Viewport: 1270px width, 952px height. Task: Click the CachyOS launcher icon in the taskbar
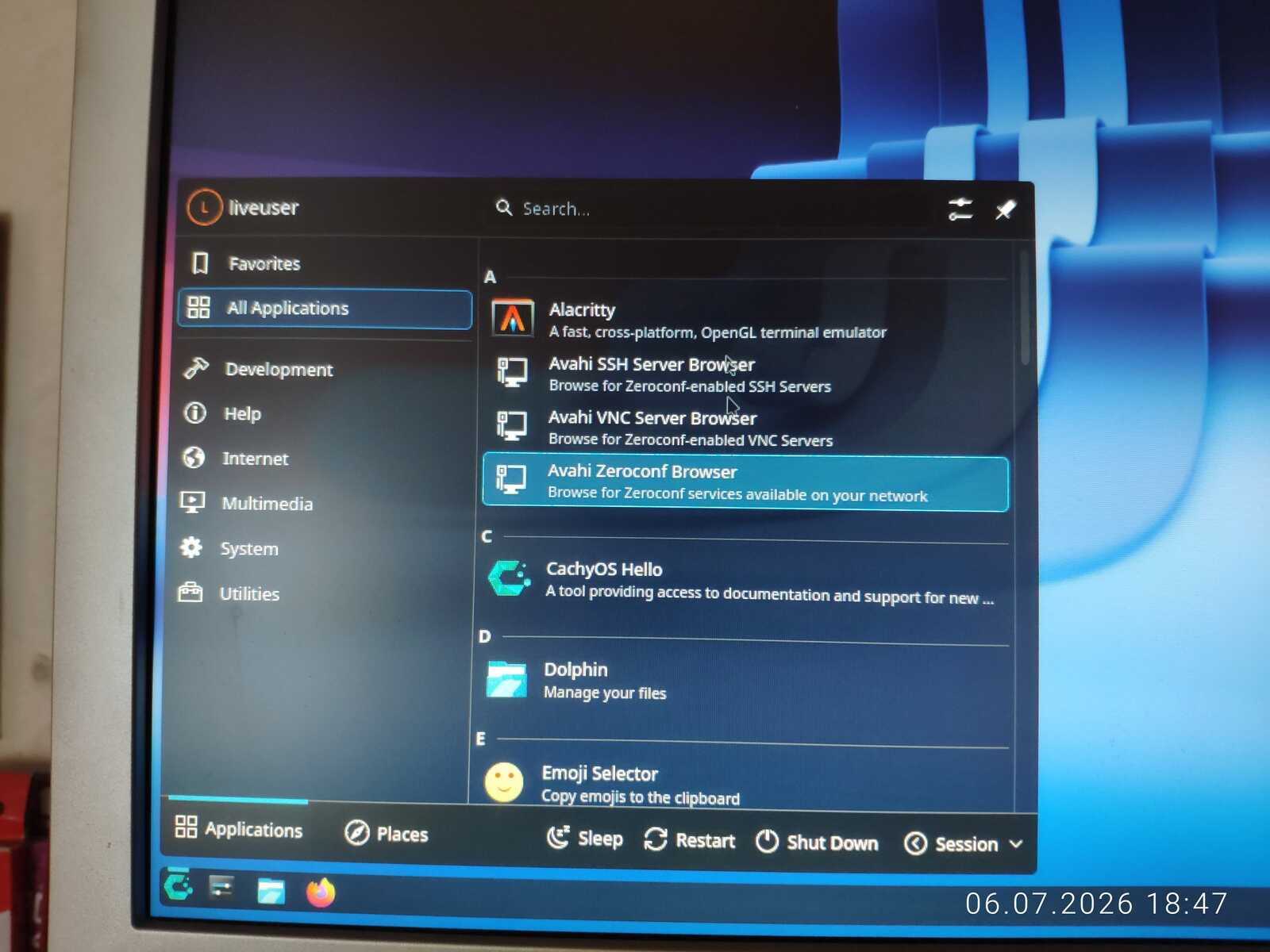click(178, 886)
